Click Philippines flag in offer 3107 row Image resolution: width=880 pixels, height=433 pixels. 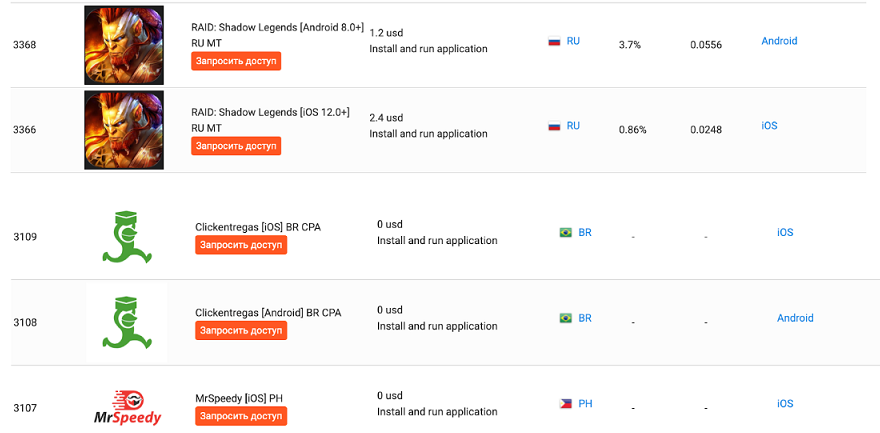point(566,404)
